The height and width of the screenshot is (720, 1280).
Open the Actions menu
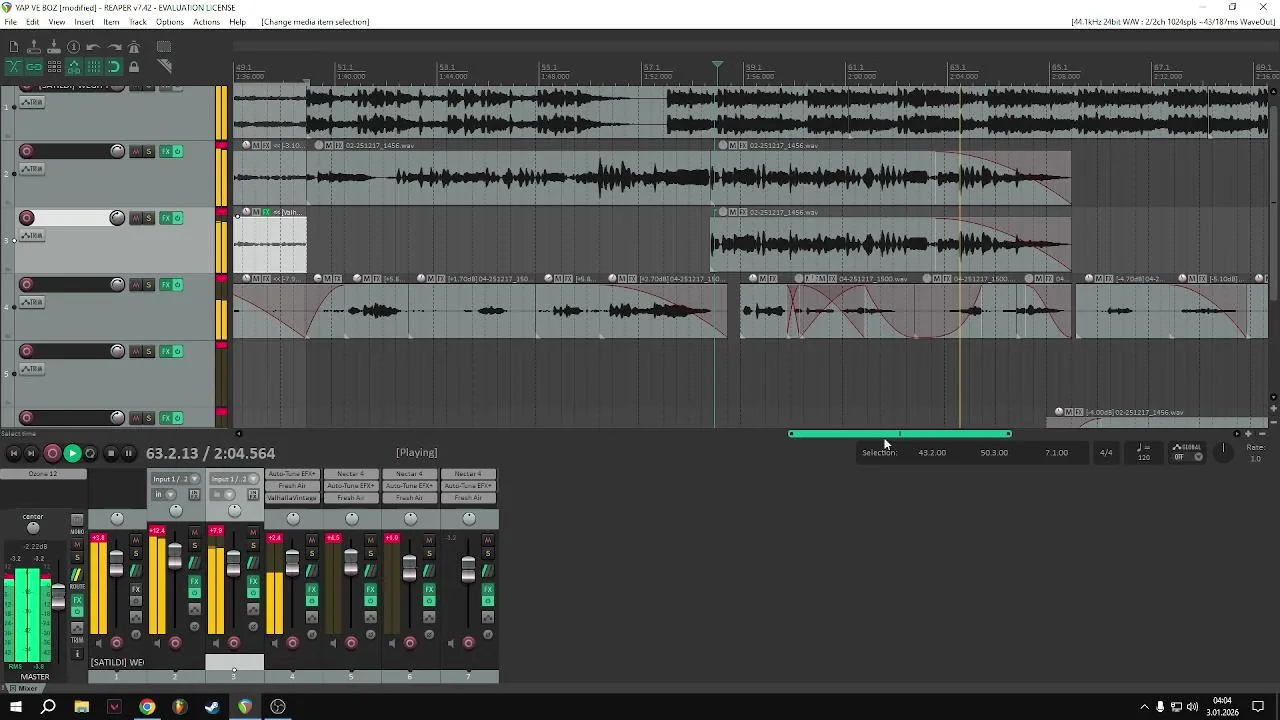click(x=206, y=22)
